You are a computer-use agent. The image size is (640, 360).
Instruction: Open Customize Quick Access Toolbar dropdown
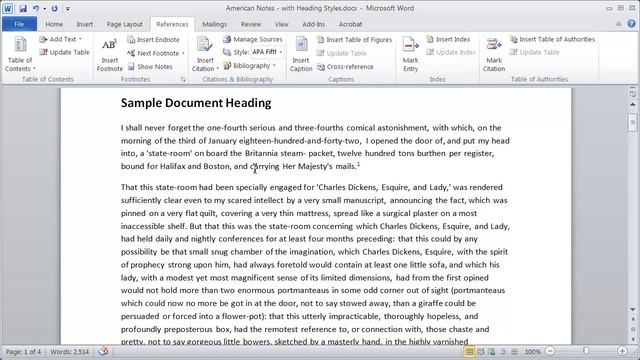pos(68,9)
